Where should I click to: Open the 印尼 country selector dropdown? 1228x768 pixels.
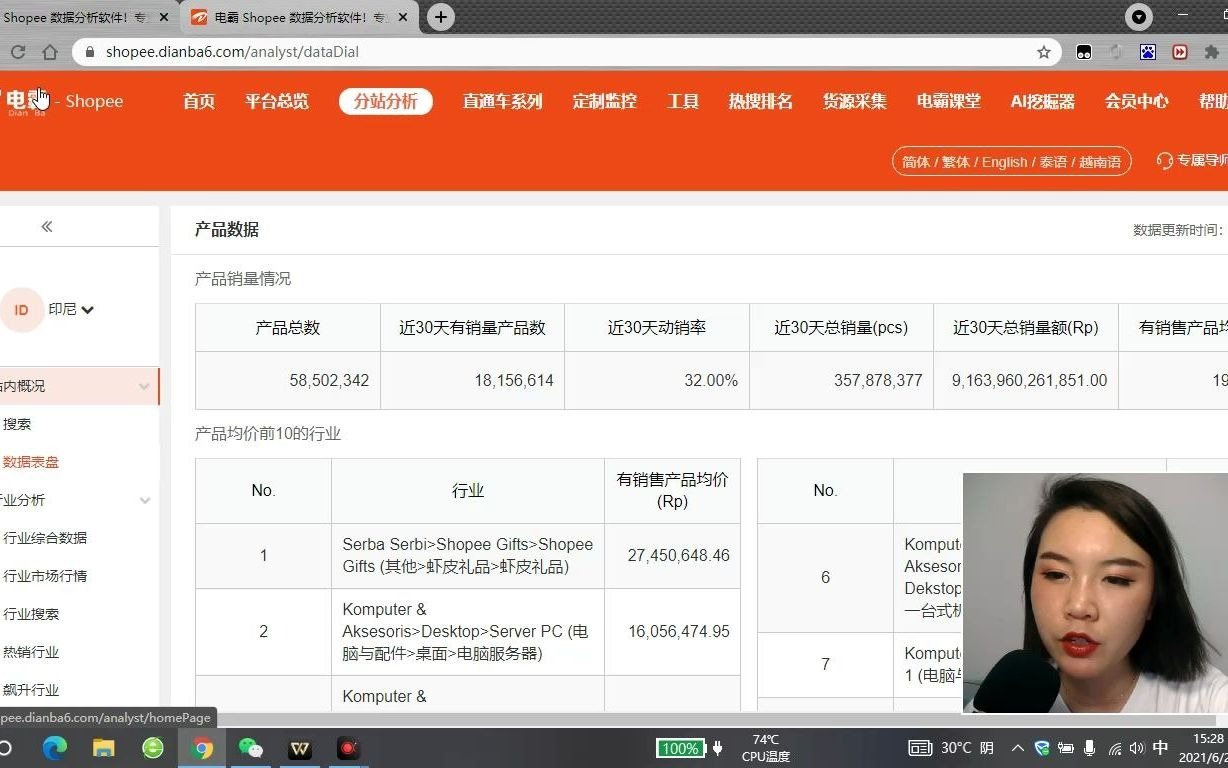click(70, 309)
